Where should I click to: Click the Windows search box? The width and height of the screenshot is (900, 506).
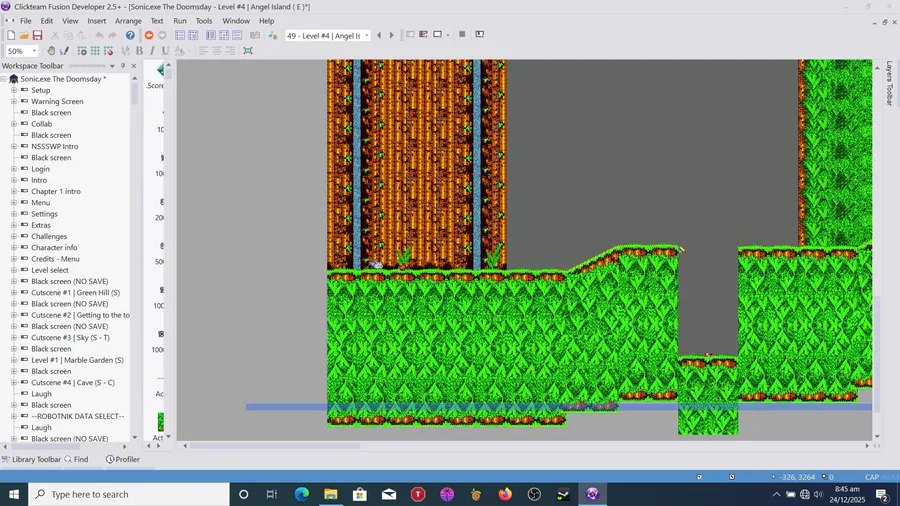tap(129, 494)
